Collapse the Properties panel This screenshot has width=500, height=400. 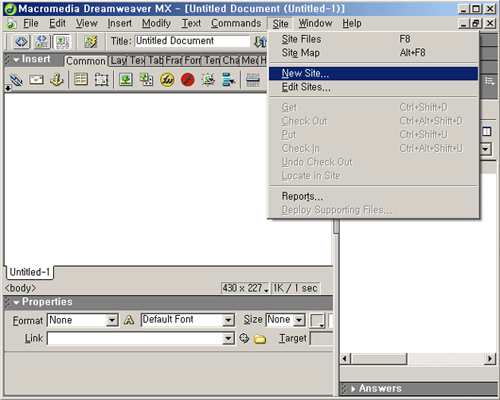16,303
